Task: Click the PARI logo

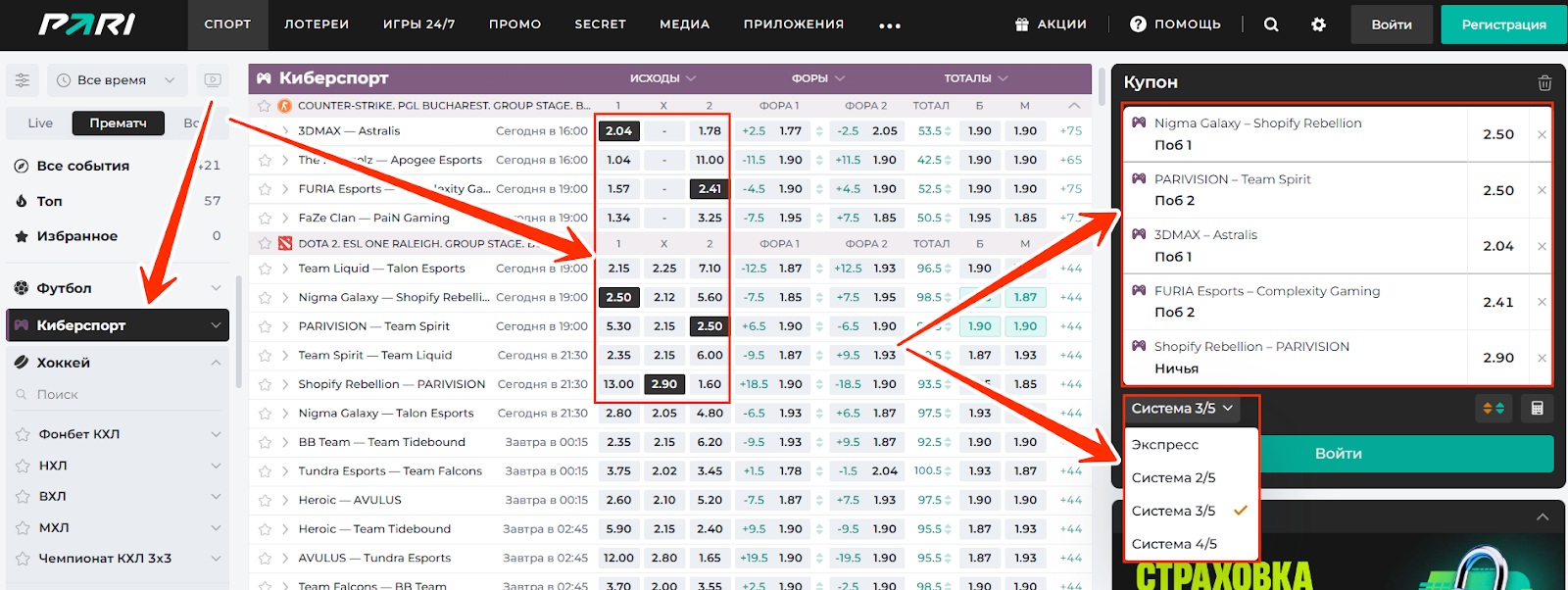Action: coord(87,25)
